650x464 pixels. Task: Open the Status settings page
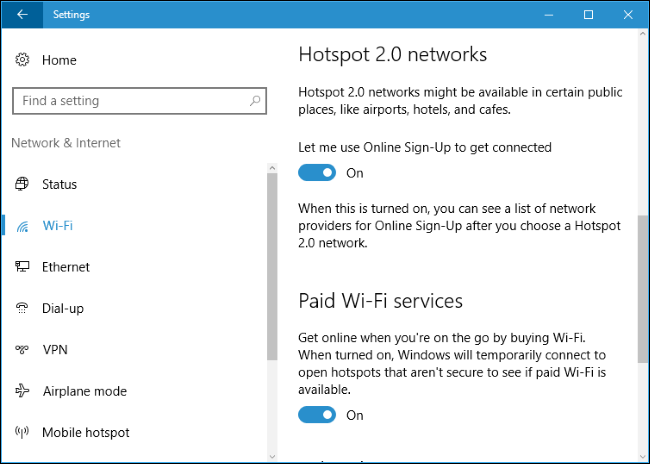click(x=59, y=184)
